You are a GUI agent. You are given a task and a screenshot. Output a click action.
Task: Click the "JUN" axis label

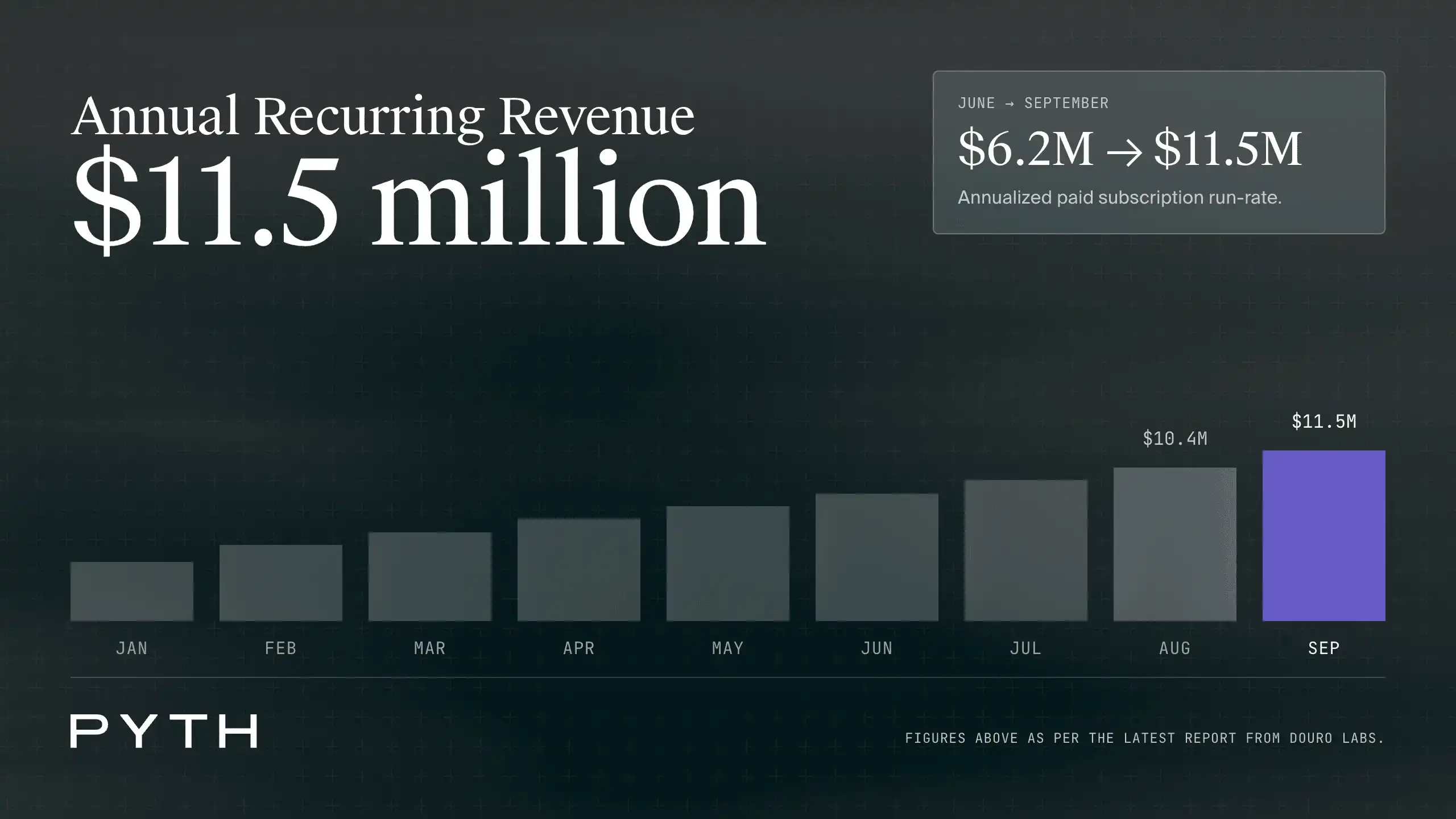pyautogui.click(x=876, y=648)
